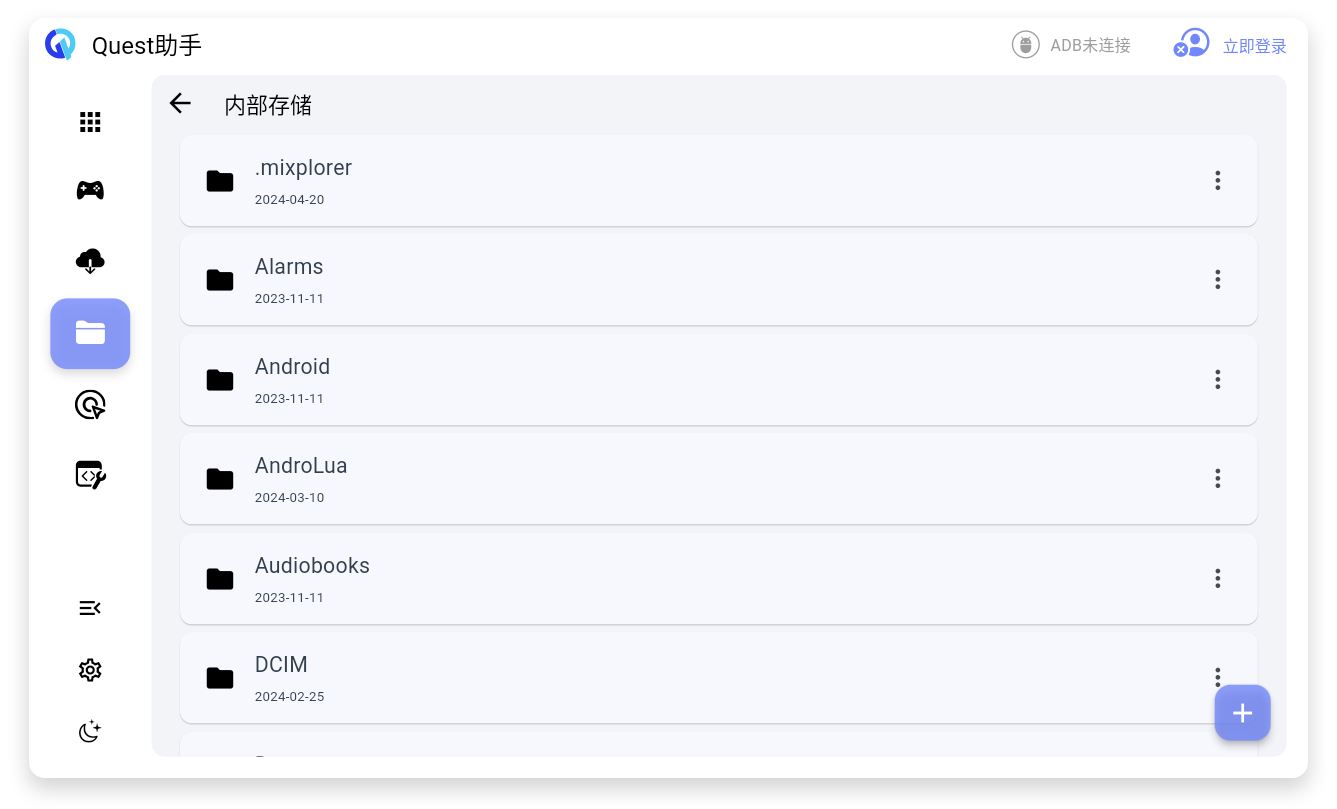1337x809 pixels.
Task: Click the floating add plus button
Action: click(1242, 713)
